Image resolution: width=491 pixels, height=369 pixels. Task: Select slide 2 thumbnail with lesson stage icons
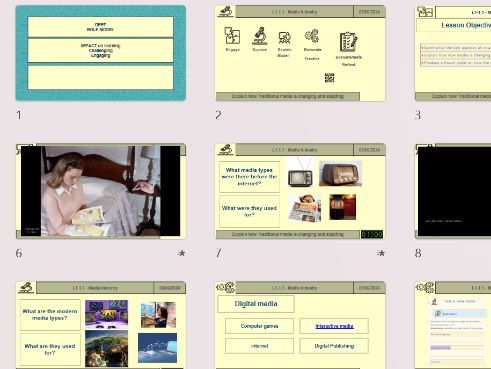coord(300,53)
